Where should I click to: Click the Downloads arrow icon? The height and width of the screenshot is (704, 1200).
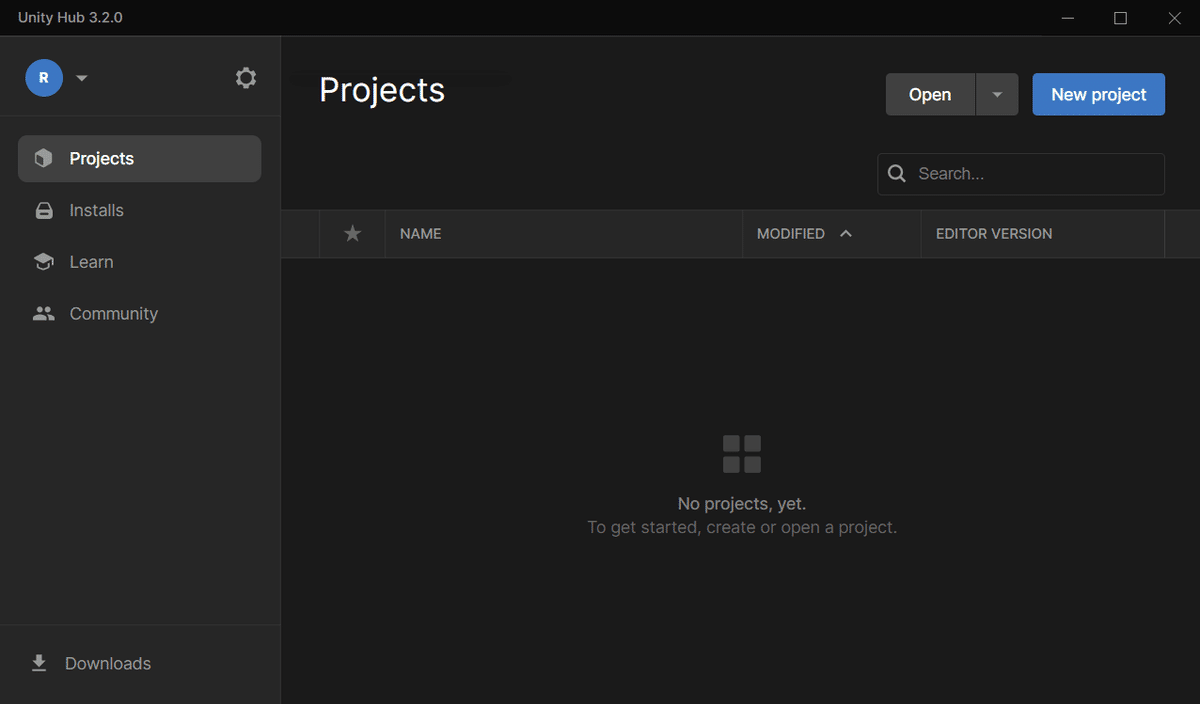pos(39,663)
